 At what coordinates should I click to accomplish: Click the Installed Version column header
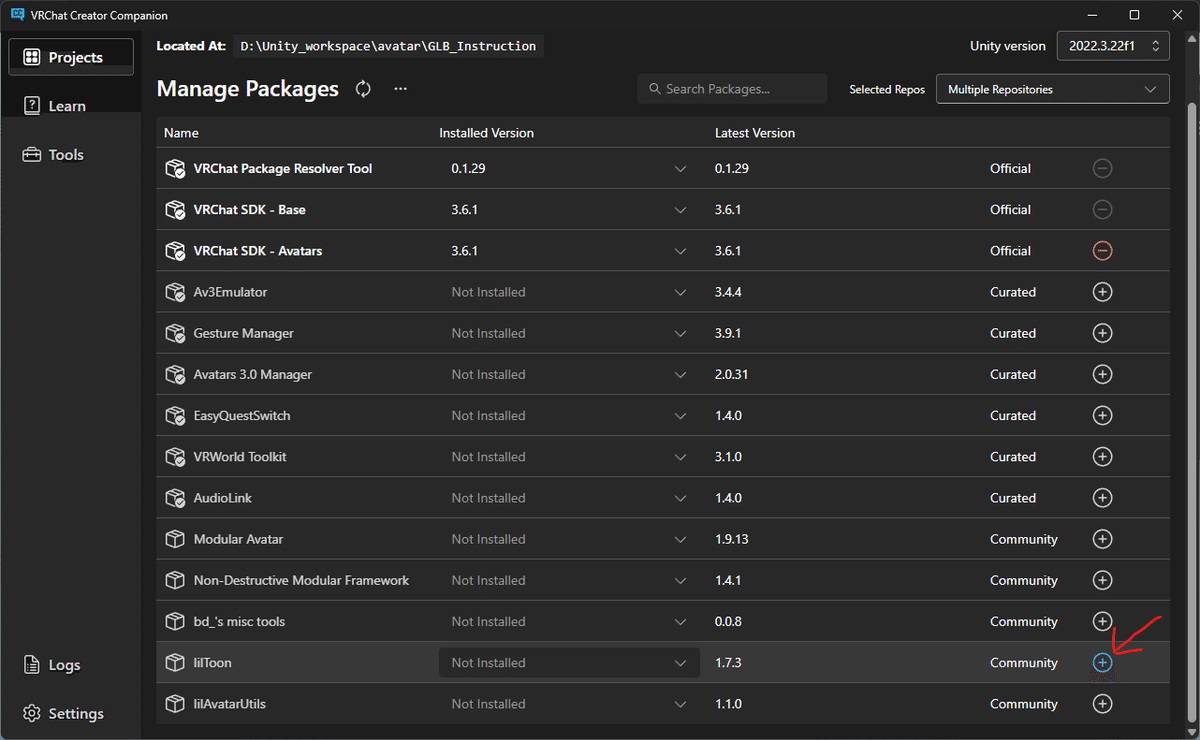click(487, 133)
